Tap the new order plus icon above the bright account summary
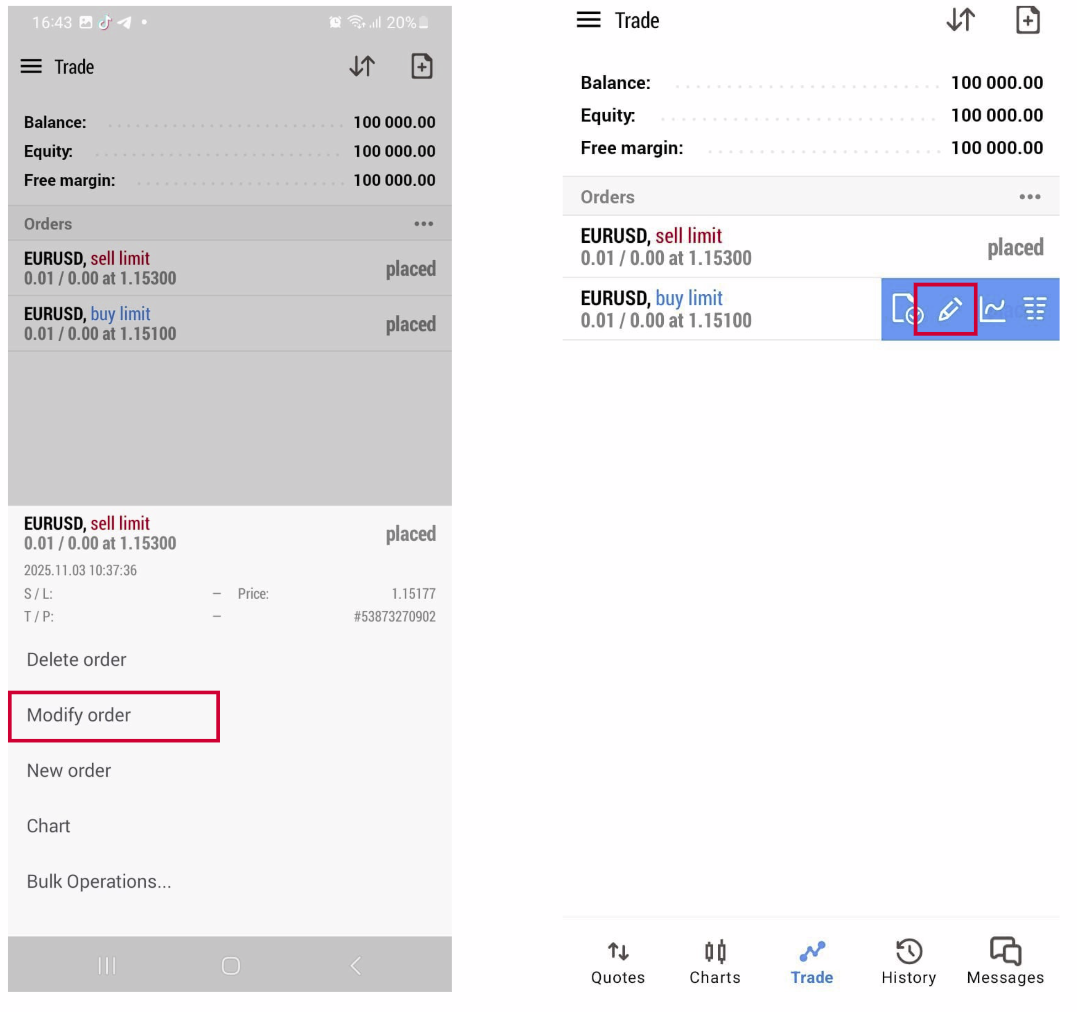This screenshot has width=1077, height=1012. point(1027,20)
